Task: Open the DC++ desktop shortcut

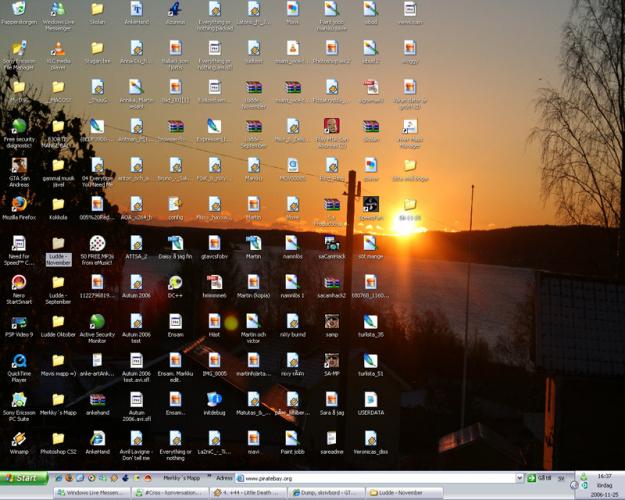Action: [x=175, y=283]
